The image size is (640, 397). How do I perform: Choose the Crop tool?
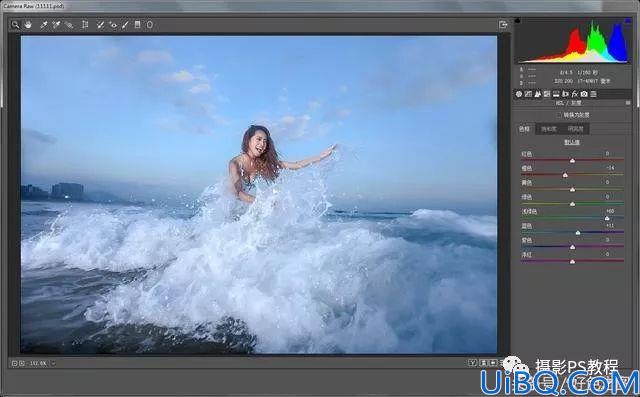click(x=85, y=25)
